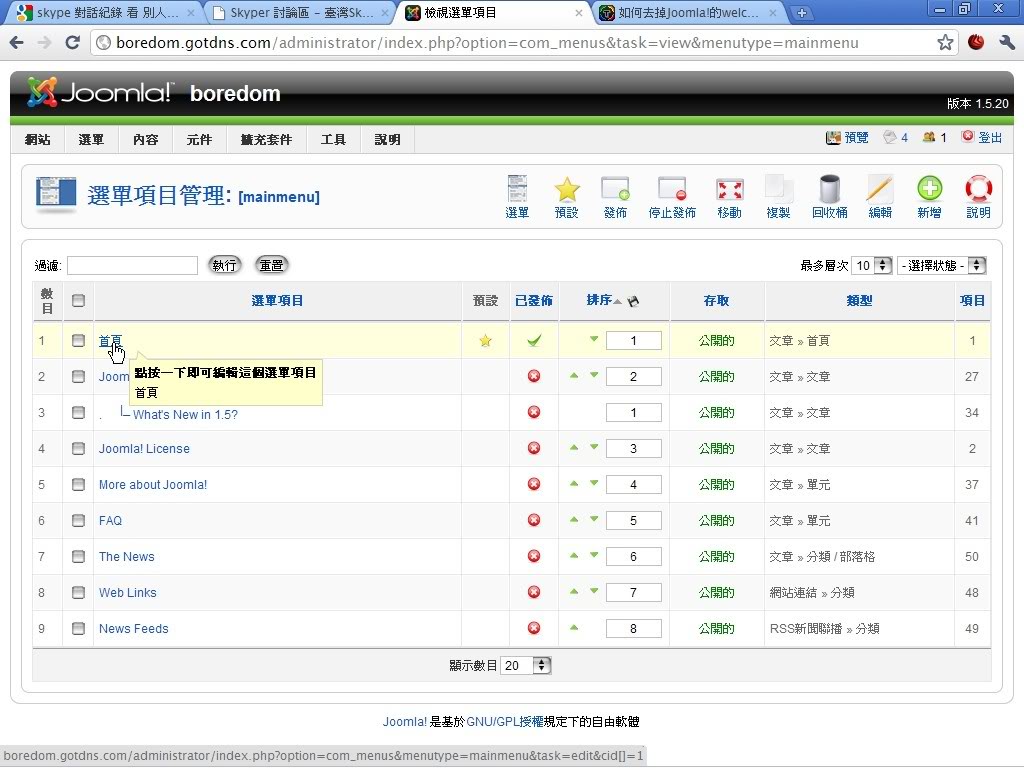Move More about Joomla! up in order
The height and width of the screenshot is (768, 1024).
[x=574, y=483]
